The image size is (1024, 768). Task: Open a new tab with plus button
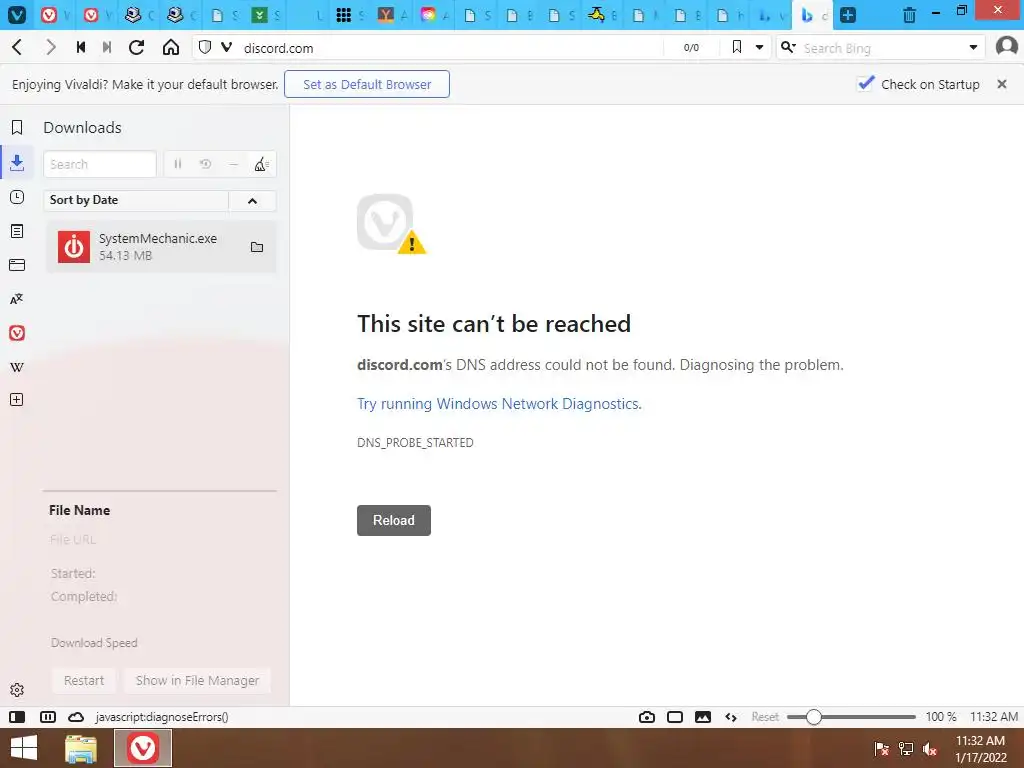click(848, 14)
